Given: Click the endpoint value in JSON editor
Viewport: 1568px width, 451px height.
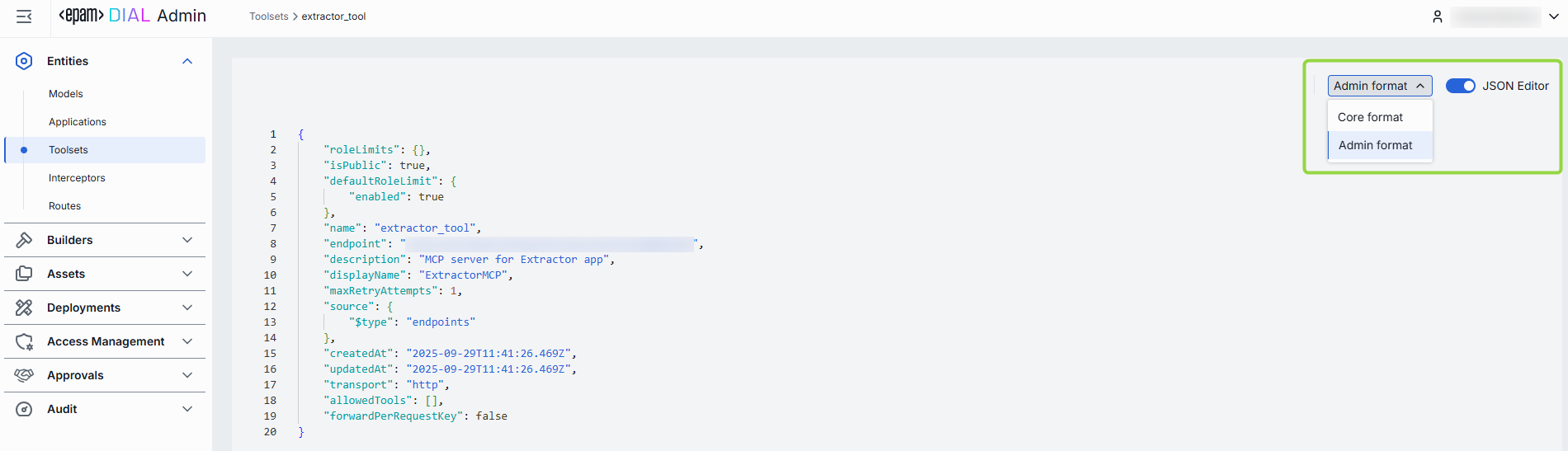Looking at the screenshot, I should [550, 244].
